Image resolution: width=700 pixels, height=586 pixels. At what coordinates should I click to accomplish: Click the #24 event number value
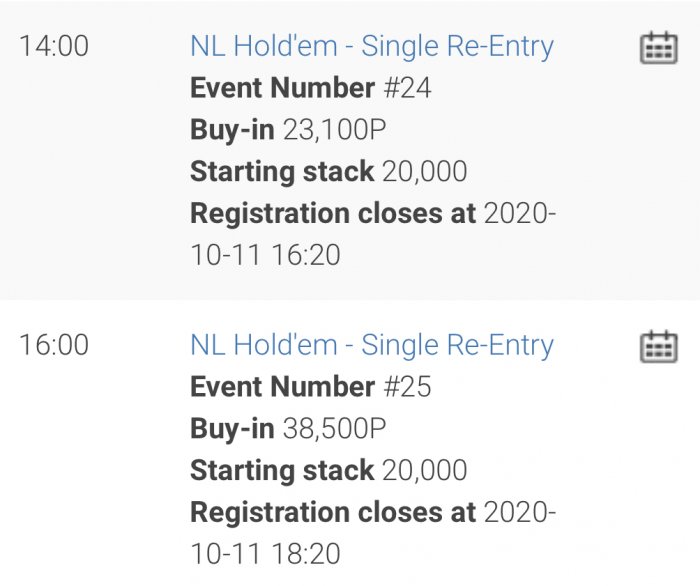(x=406, y=88)
